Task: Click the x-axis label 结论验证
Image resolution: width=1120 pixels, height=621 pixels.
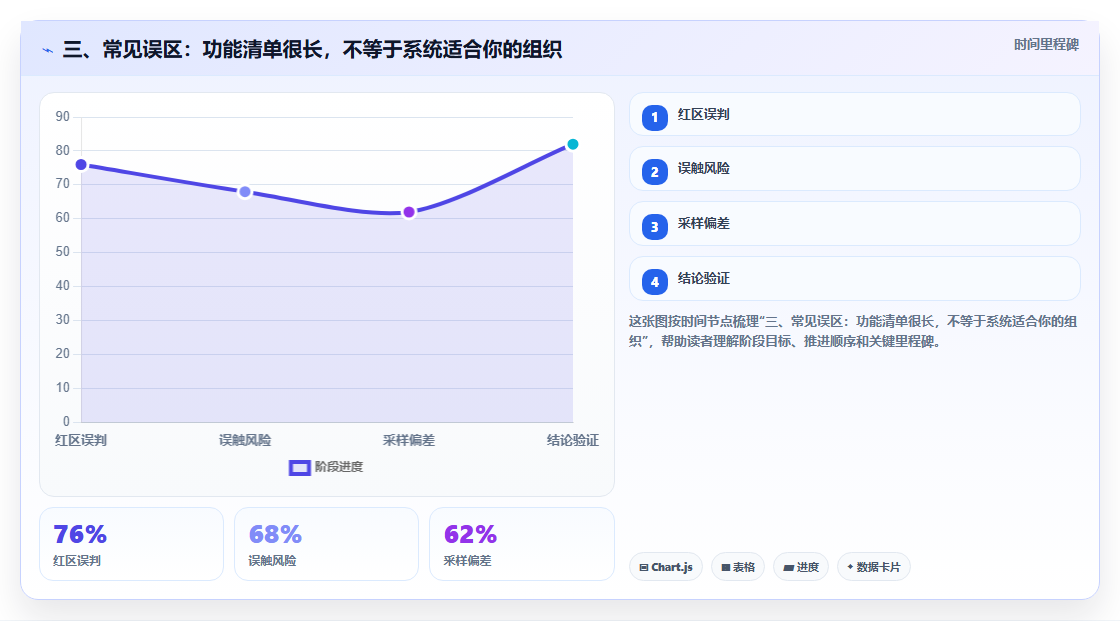Action: pyautogui.click(x=573, y=440)
